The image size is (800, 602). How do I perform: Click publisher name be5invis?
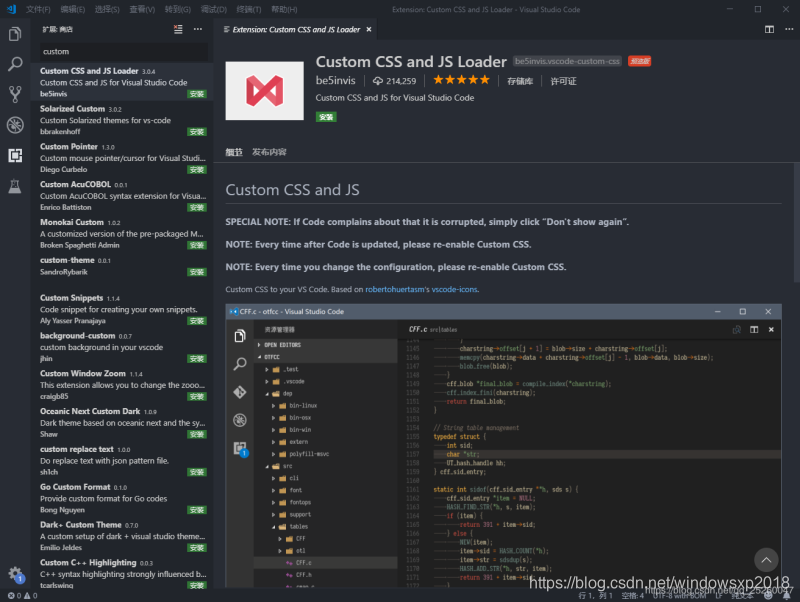coord(335,81)
